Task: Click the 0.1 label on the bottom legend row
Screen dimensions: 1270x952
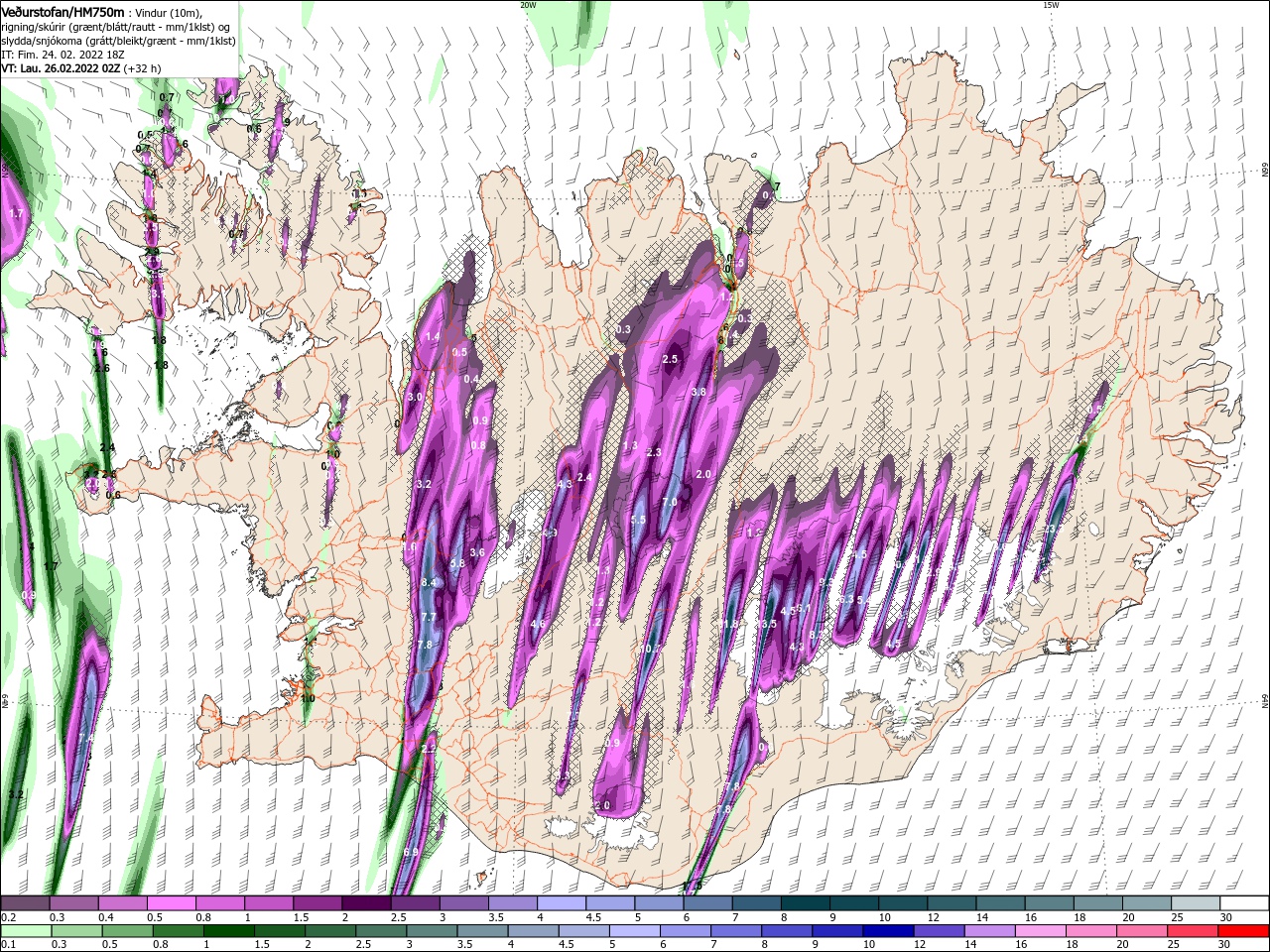Action: [8, 945]
